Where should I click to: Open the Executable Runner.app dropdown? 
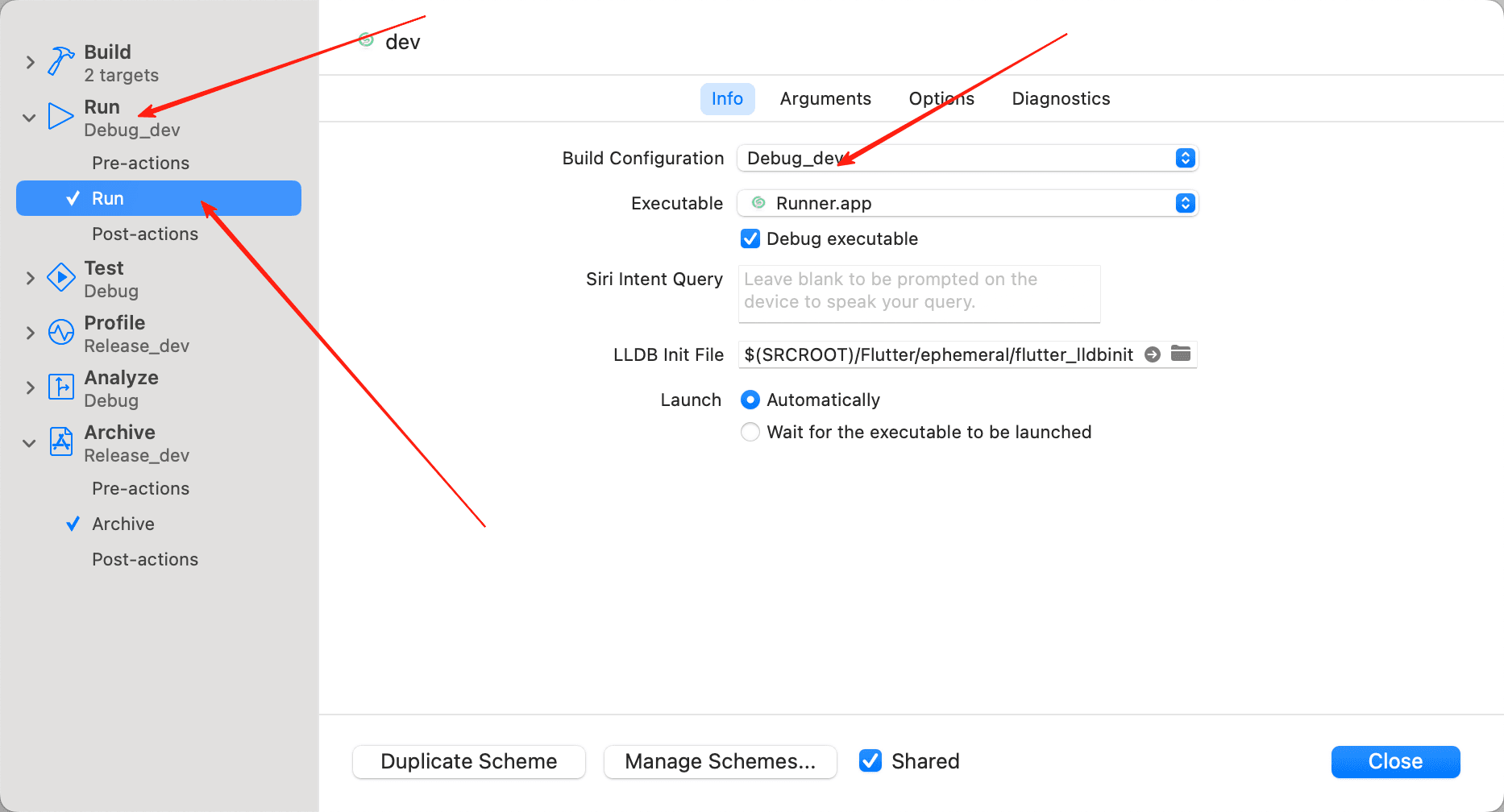click(967, 203)
